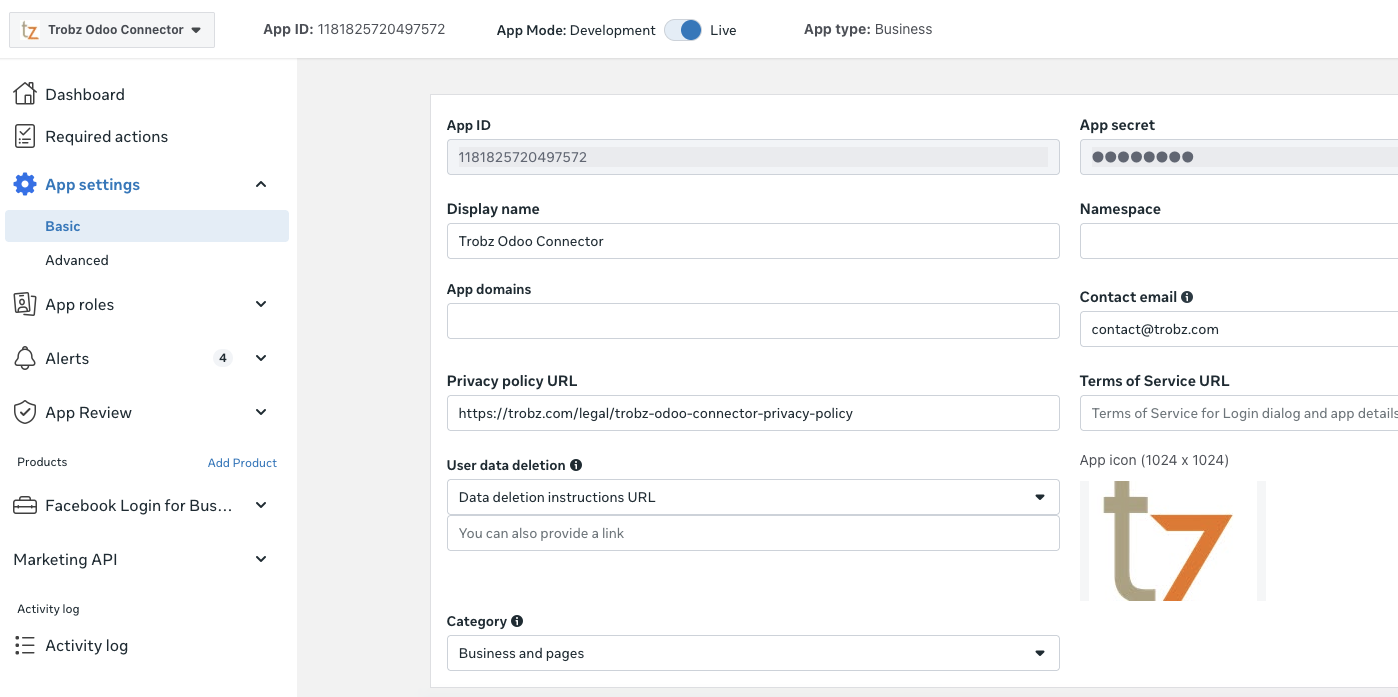Viewport: 1398px width, 697px height.
Task: Click the App roles person badge icon
Action: click(25, 304)
